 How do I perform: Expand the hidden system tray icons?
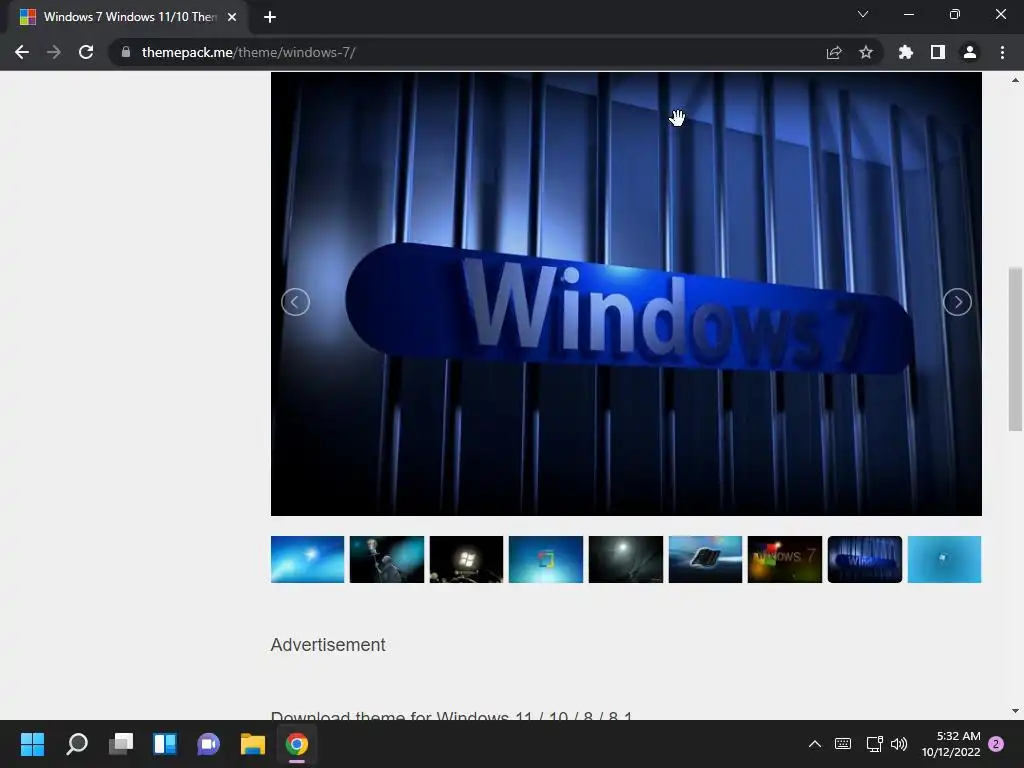(x=815, y=744)
